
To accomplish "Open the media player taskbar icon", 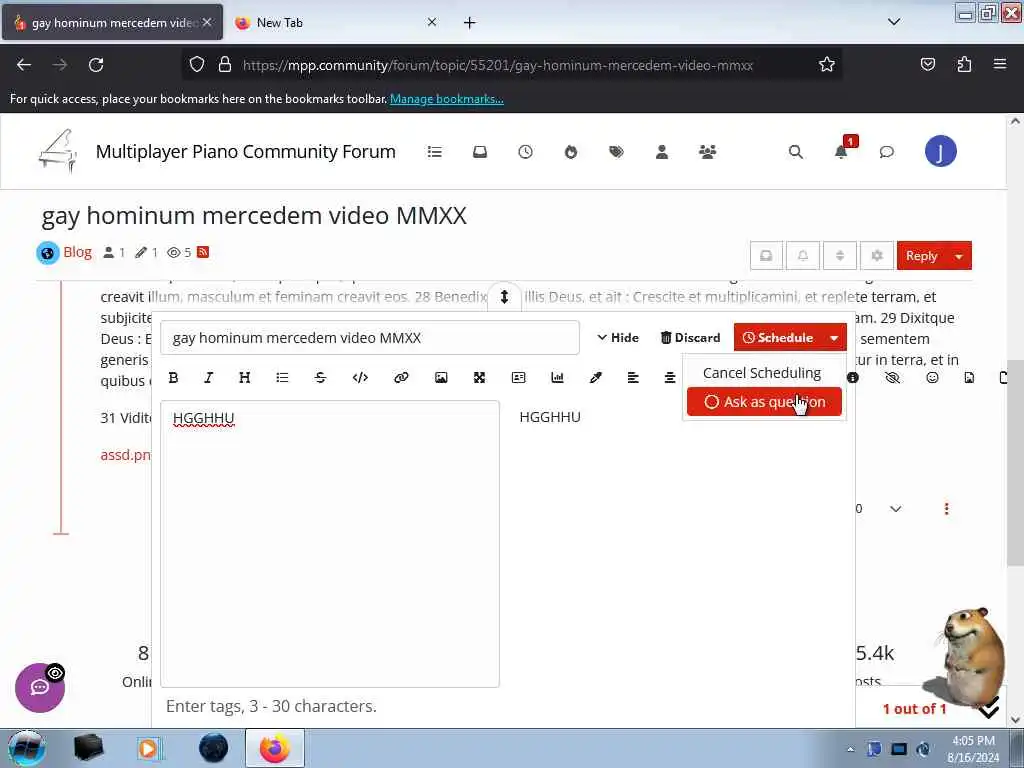I will [149, 748].
